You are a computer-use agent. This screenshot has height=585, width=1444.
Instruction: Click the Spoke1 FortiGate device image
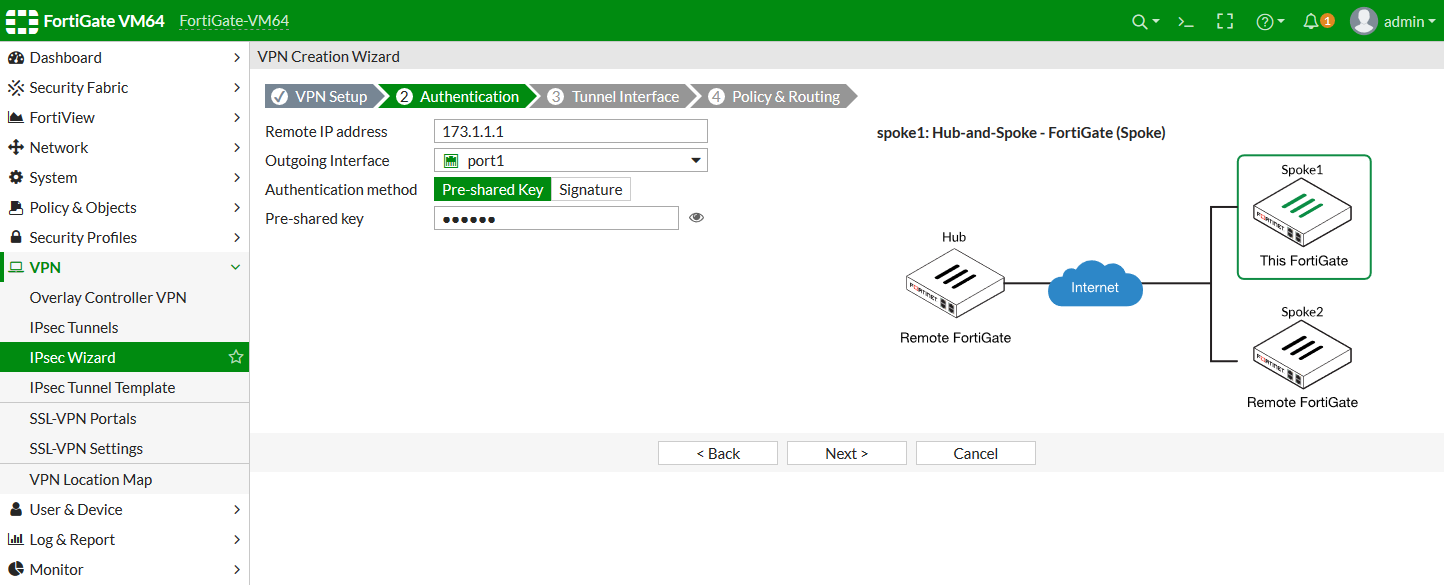click(1303, 214)
